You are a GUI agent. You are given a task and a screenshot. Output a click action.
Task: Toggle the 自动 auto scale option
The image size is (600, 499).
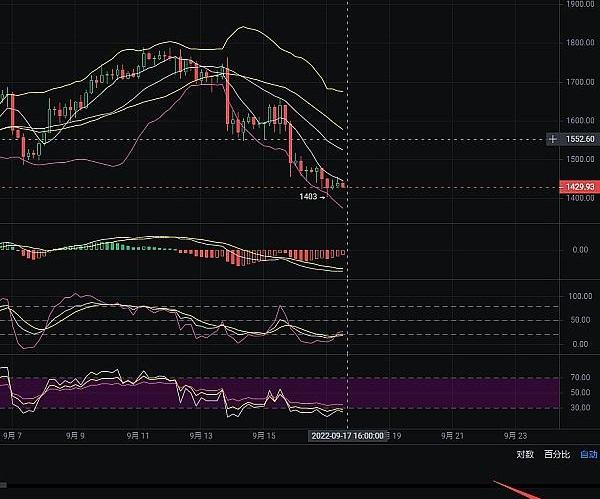point(588,454)
